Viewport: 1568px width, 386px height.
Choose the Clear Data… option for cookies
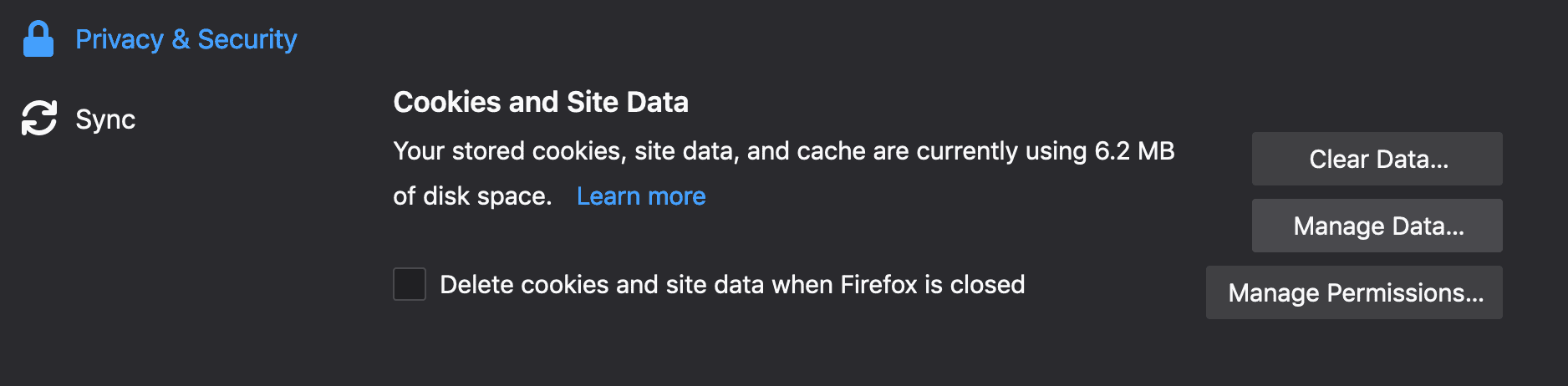[x=1377, y=159]
